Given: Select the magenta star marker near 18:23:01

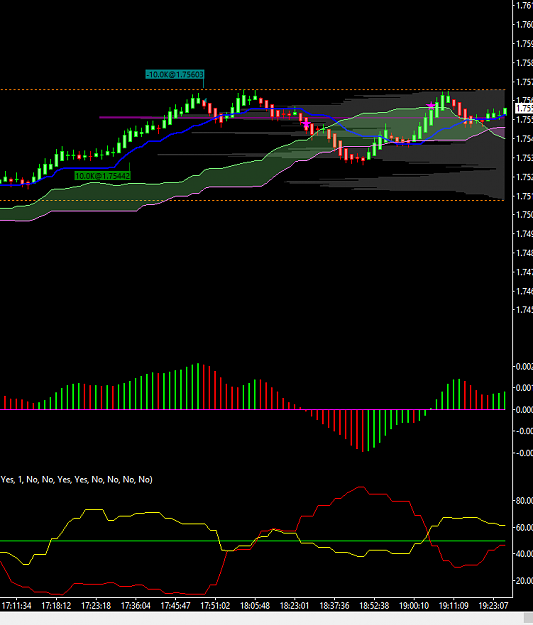Looking at the screenshot, I should click(x=306, y=124).
